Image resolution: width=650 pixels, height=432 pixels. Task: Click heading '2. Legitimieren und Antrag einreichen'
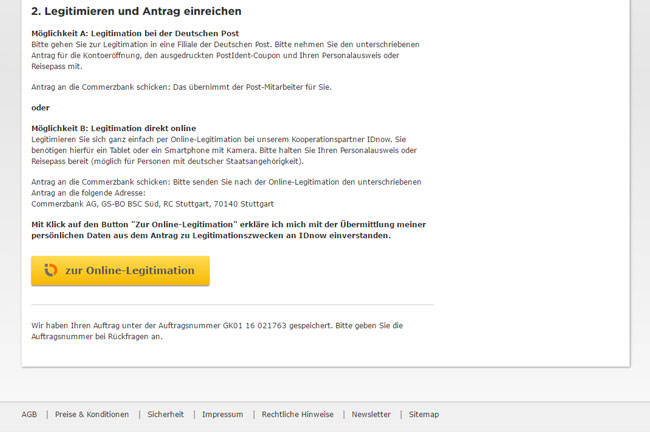click(x=136, y=11)
